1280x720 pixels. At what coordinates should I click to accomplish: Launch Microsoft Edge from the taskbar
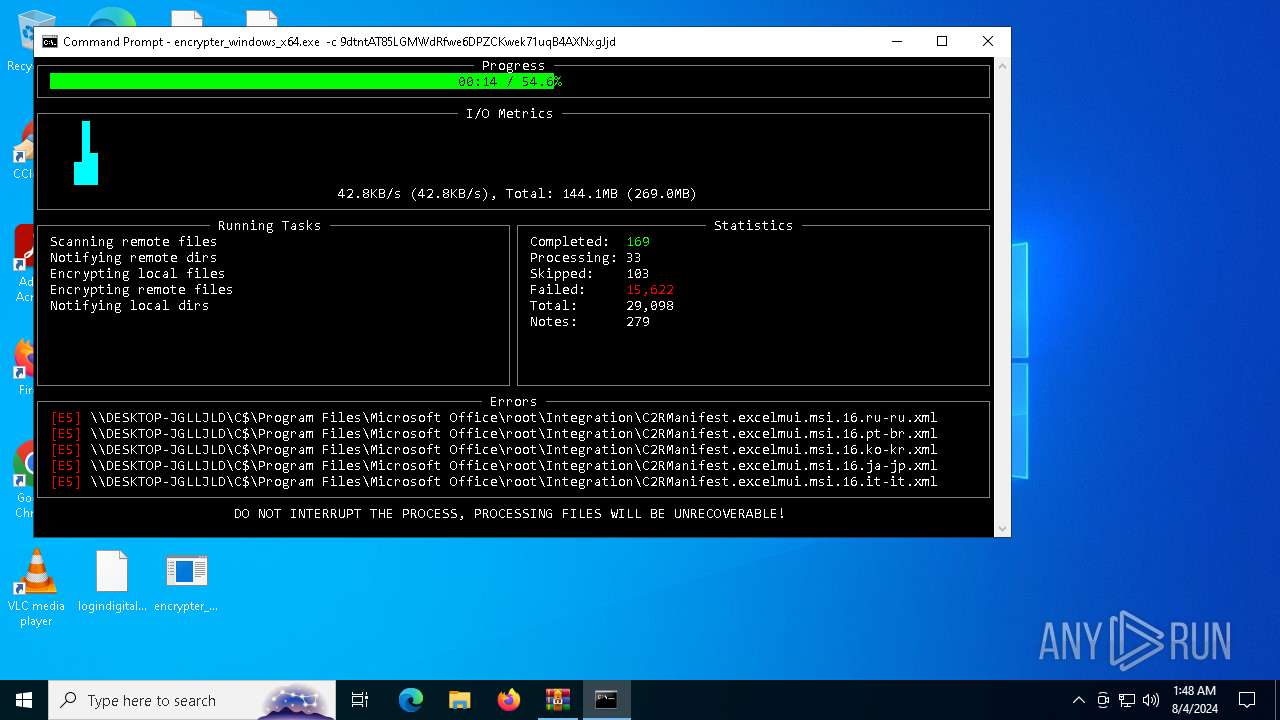411,700
